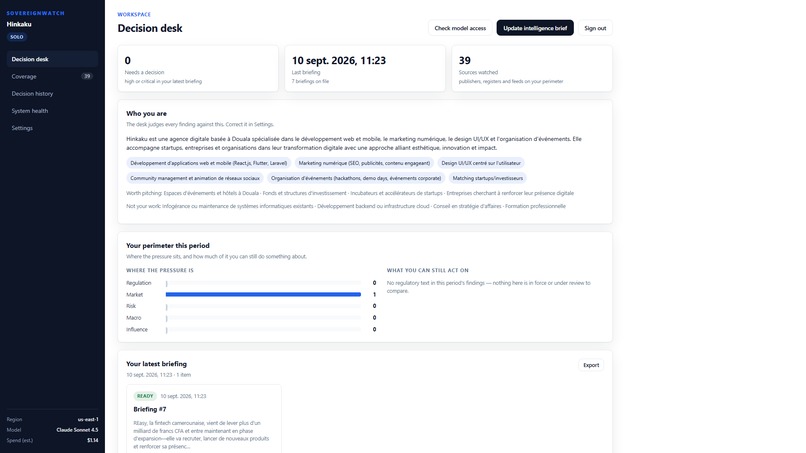Click the Who you are heading
Viewport: 806px width, 453px height.
click(146, 114)
